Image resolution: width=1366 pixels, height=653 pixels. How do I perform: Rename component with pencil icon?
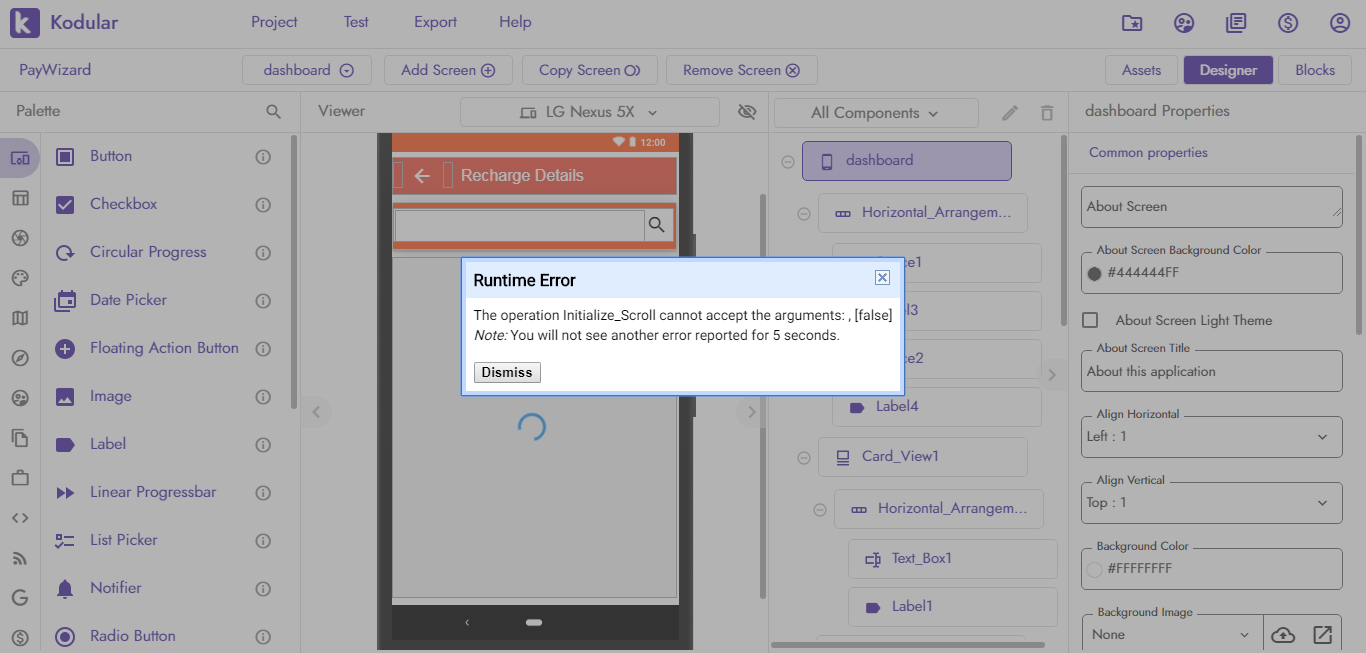click(1010, 113)
